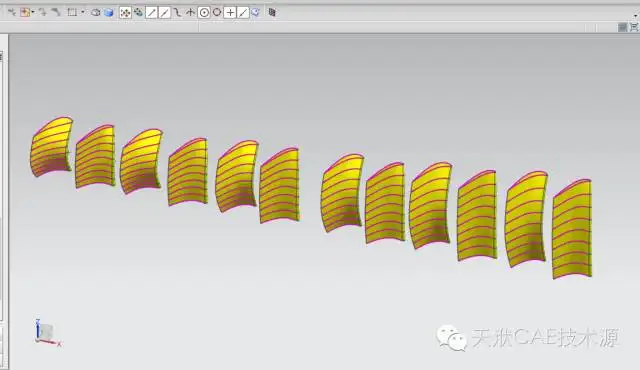Click the grey square icon at top right
Viewport: 640px width, 370px height.
click(x=622, y=27)
